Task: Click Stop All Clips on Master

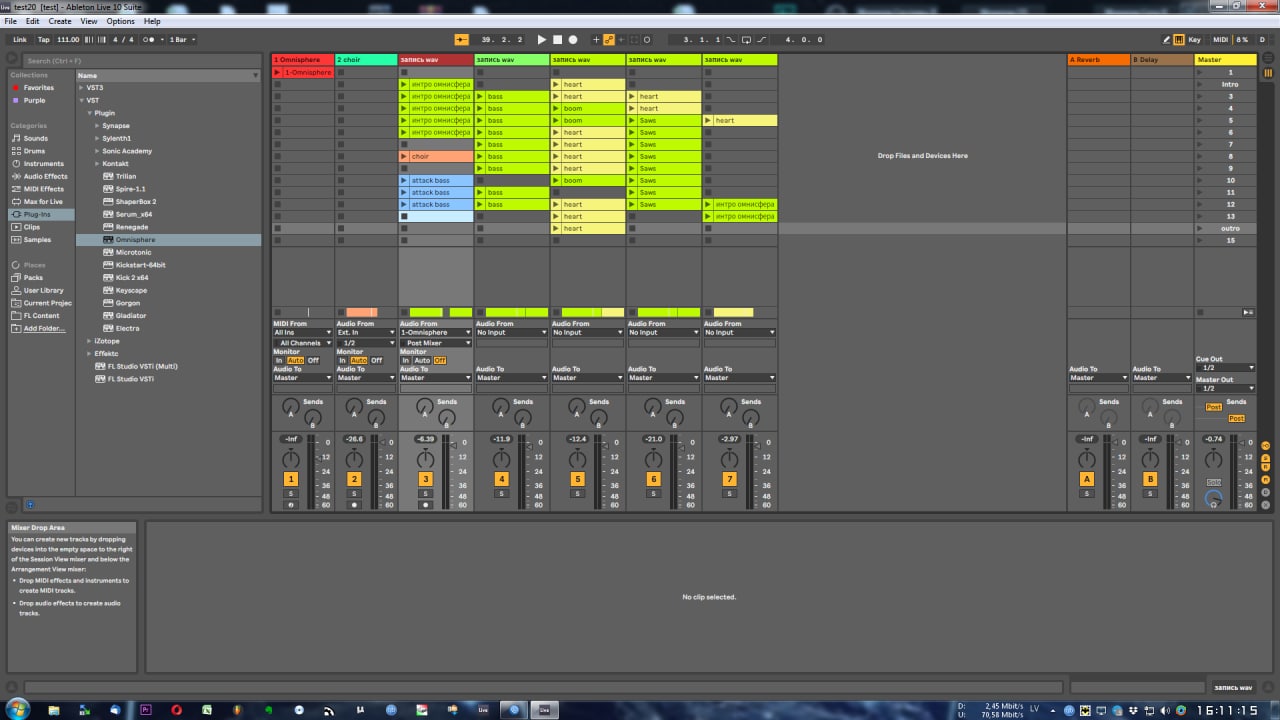Action: pyautogui.click(x=1200, y=312)
